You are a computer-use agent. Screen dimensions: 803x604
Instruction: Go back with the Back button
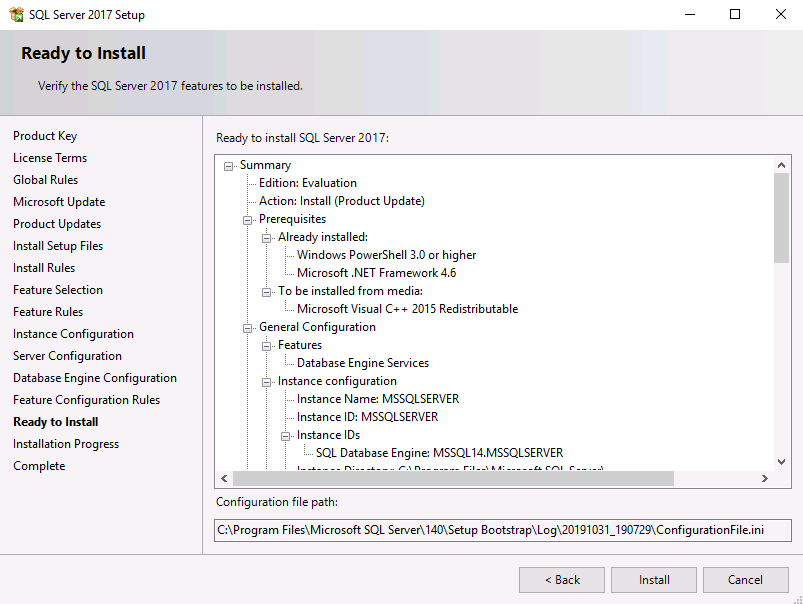pyautogui.click(x=562, y=580)
